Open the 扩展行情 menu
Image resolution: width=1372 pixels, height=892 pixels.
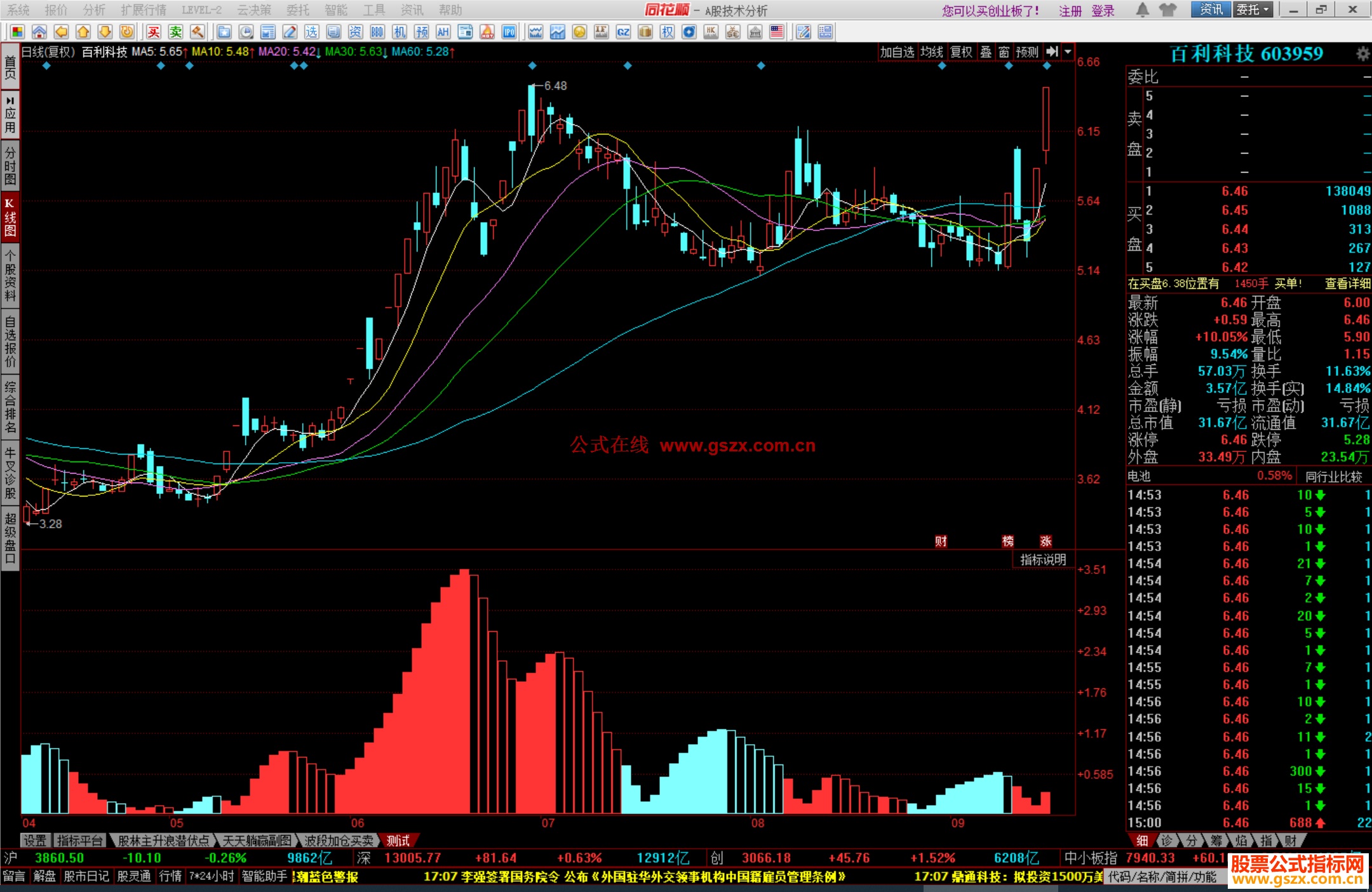[144, 10]
